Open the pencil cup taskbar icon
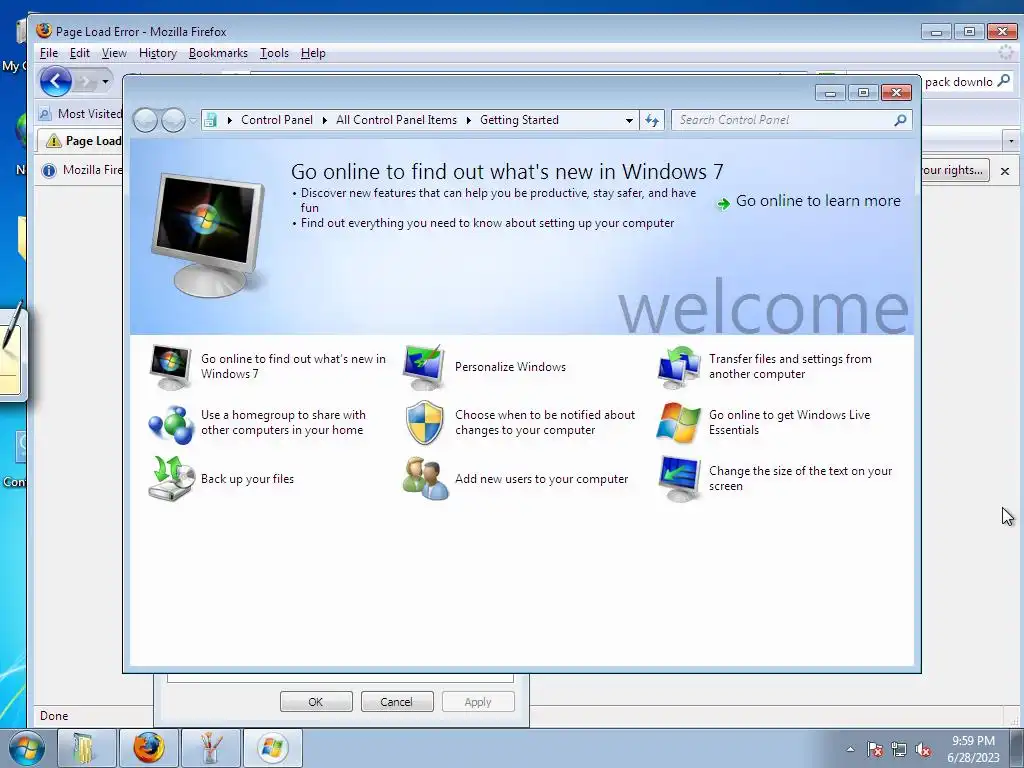Viewport: 1024px width, 768px height. pos(211,748)
